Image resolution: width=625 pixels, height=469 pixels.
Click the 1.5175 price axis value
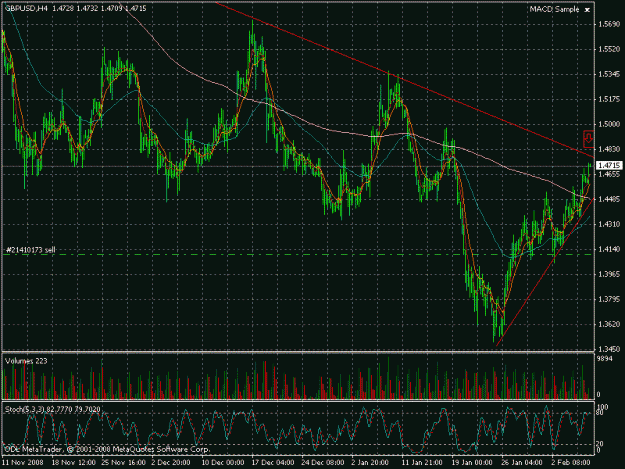[x=609, y=99]
